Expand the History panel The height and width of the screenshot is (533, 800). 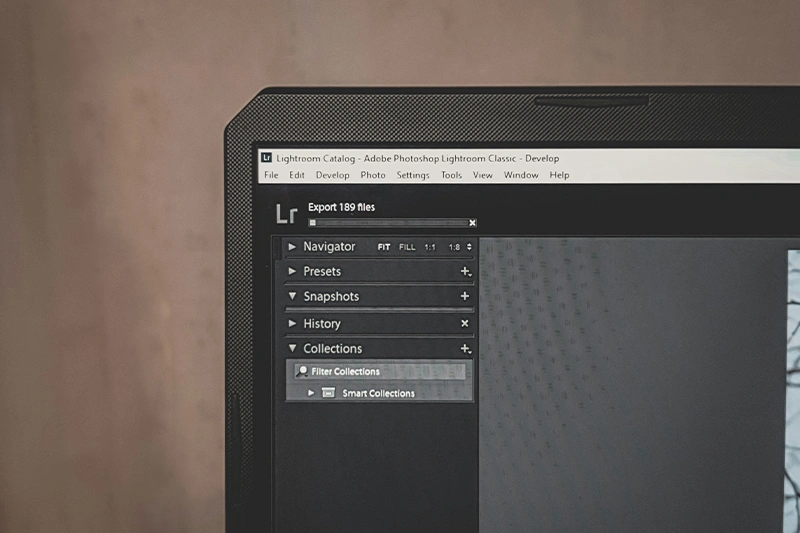pyautogui.click(x=292, y=323)
